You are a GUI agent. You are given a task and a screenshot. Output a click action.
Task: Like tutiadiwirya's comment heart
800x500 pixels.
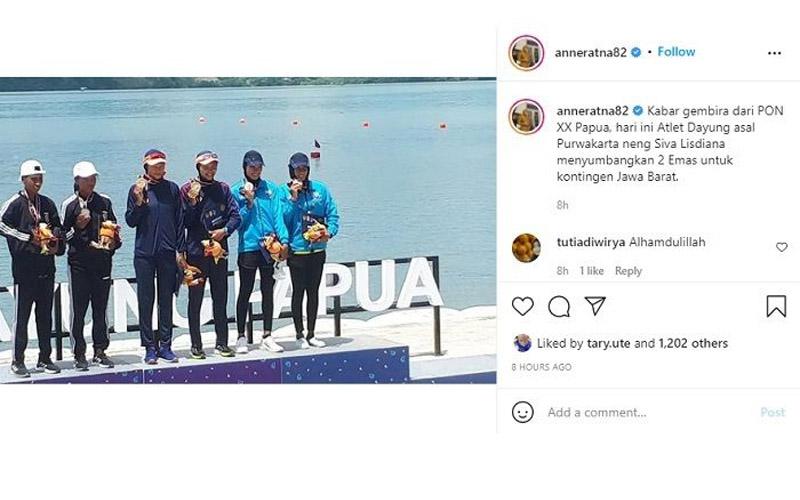[781, 247]
